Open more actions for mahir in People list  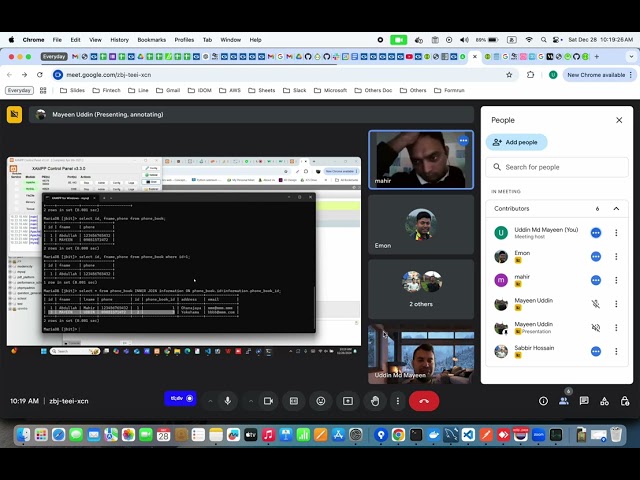coord(616,280)
